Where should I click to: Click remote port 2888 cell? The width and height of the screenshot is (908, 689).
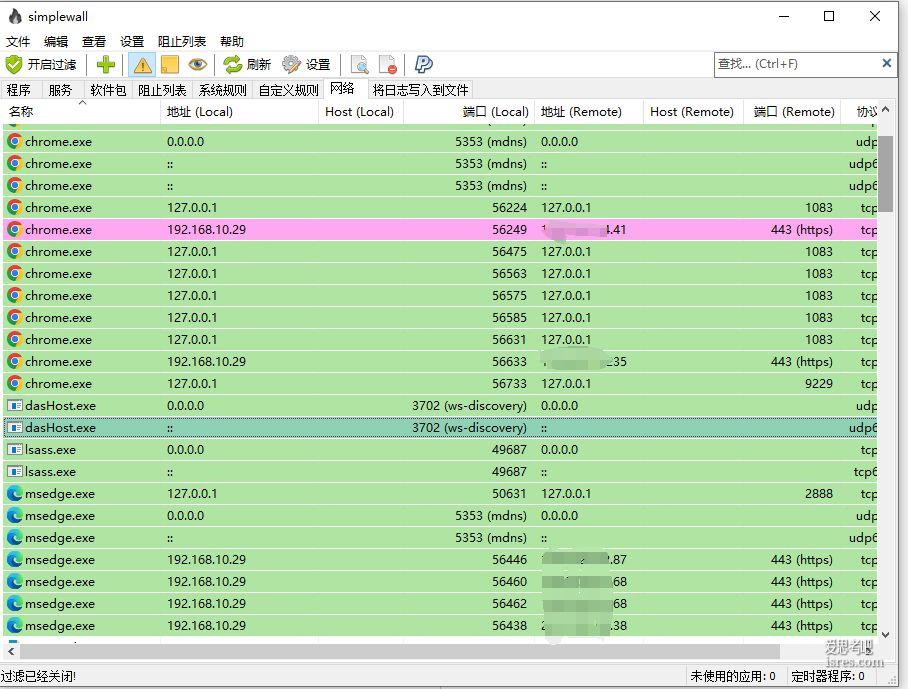pyautogui.click(x=819, y=493)
